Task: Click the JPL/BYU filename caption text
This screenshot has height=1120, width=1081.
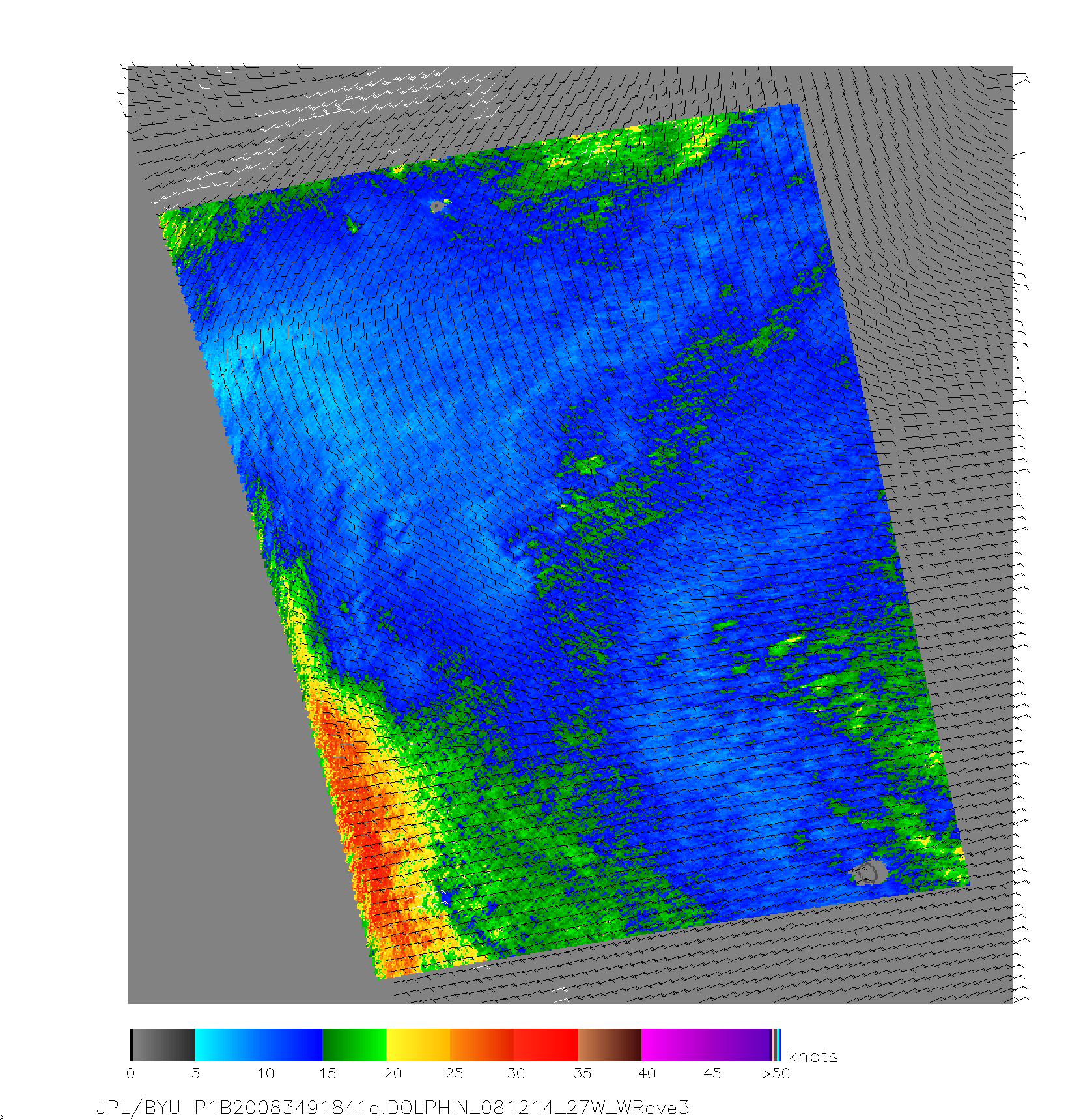Action: [393, 1108]
